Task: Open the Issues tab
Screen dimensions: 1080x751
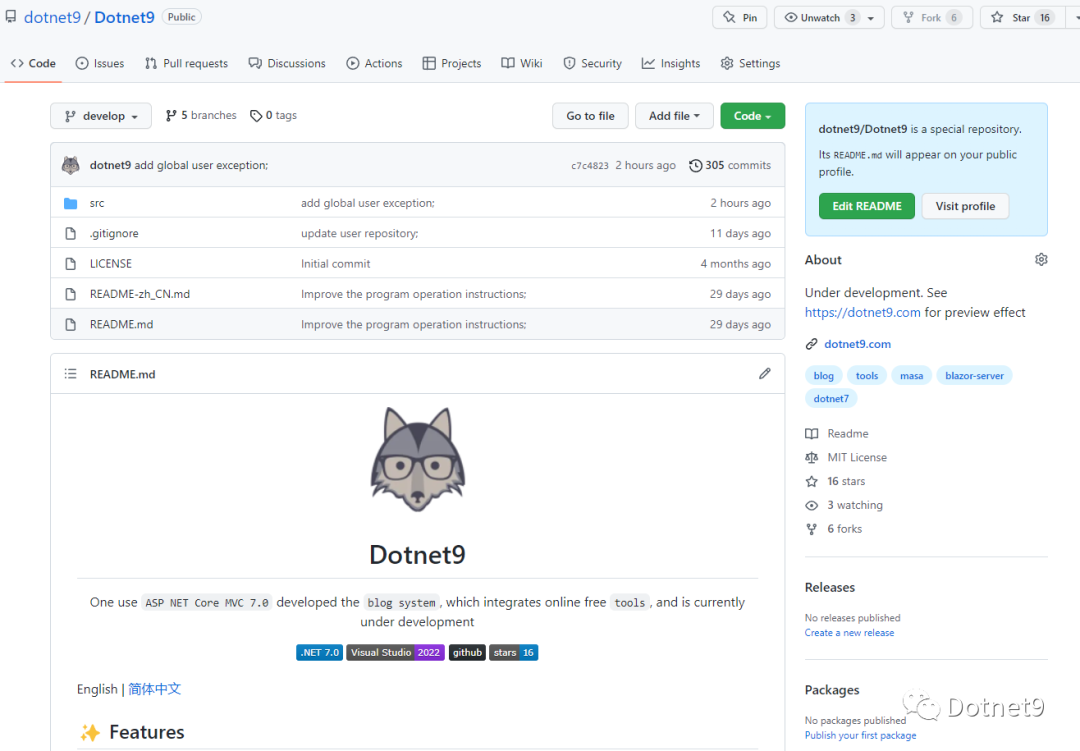Action: [x=100, y=63]
